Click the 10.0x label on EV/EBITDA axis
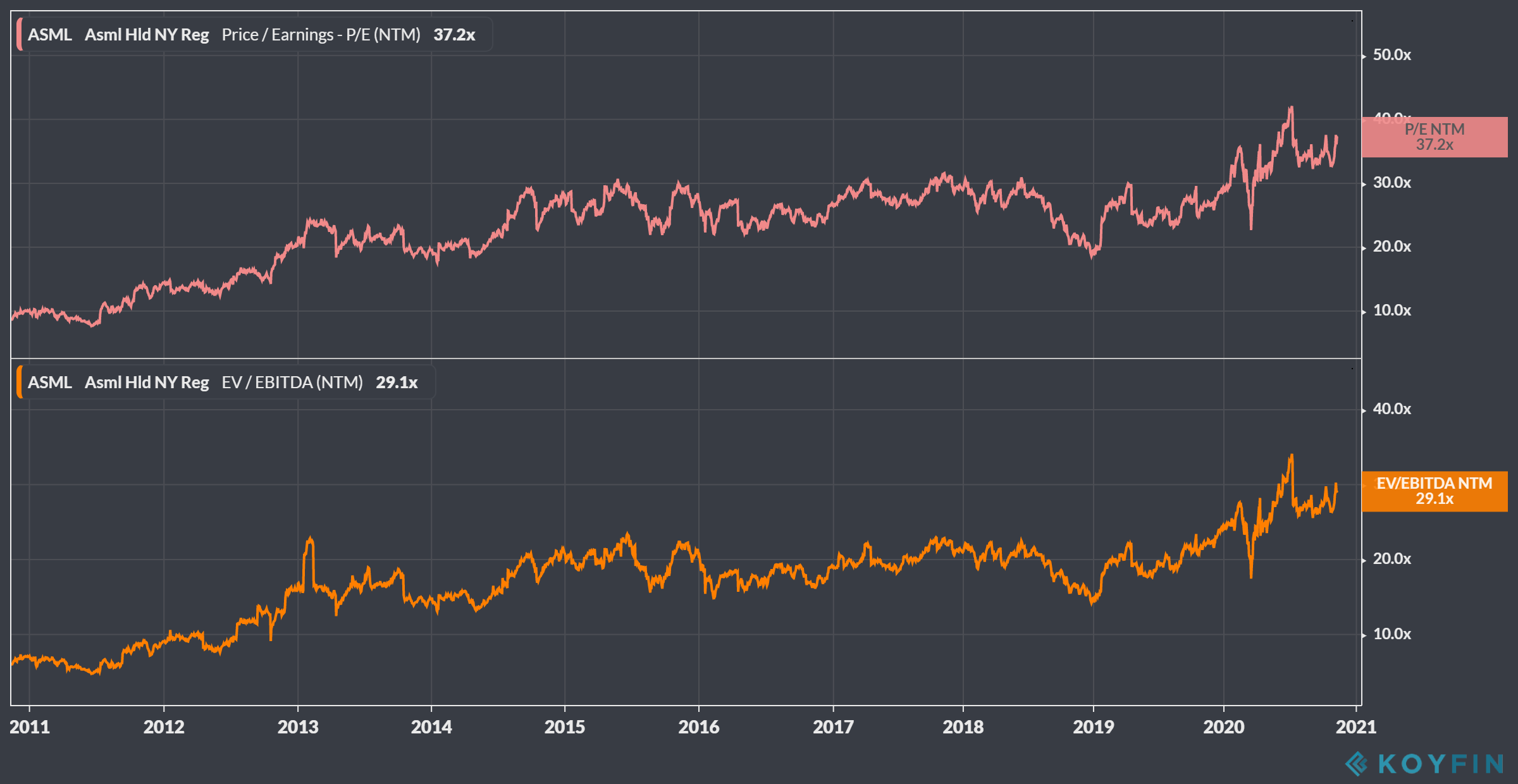 tap(1391, 634)
